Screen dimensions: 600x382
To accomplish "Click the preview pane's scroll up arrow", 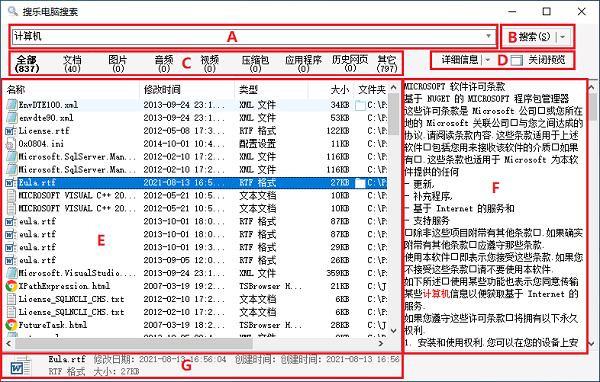I will (592, 88).
